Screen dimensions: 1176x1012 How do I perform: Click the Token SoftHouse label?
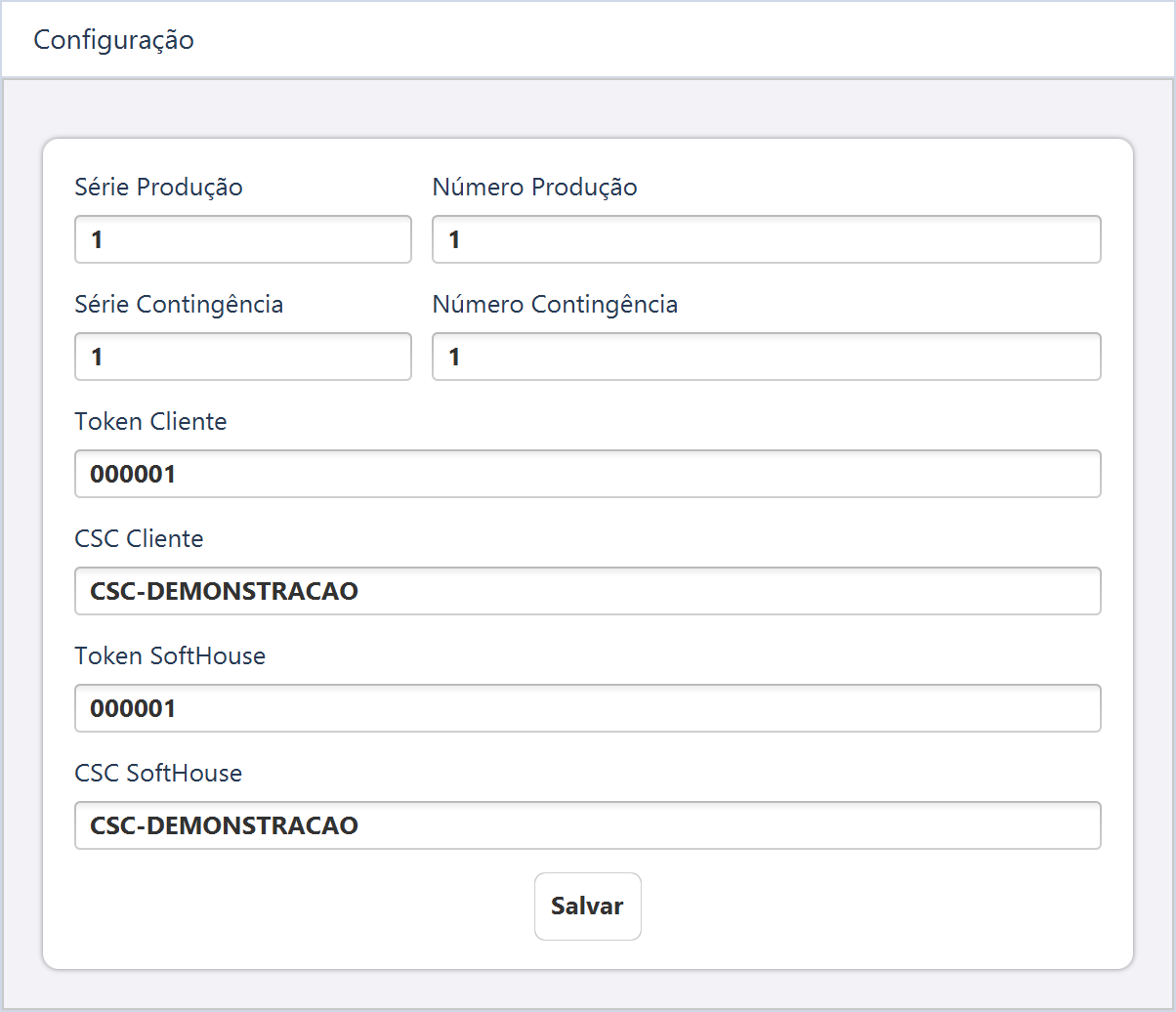(x=170, y=655)
